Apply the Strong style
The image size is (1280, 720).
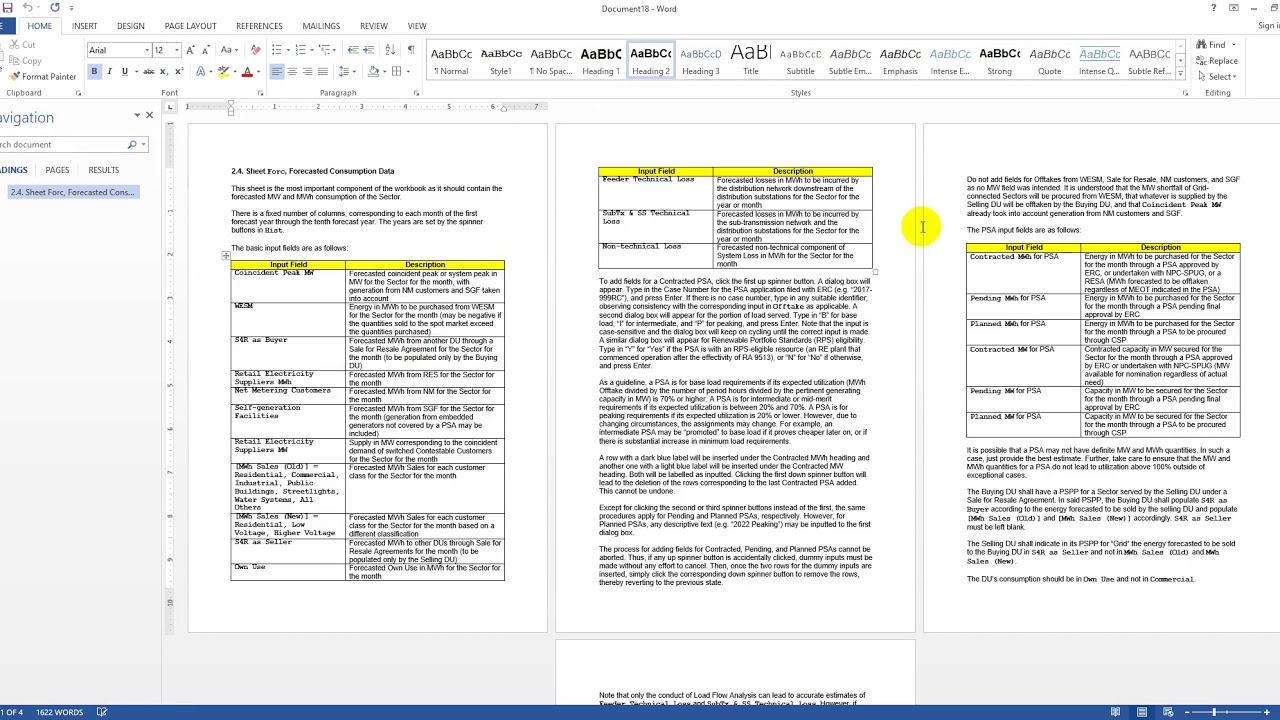click(x=1000, y=60)
